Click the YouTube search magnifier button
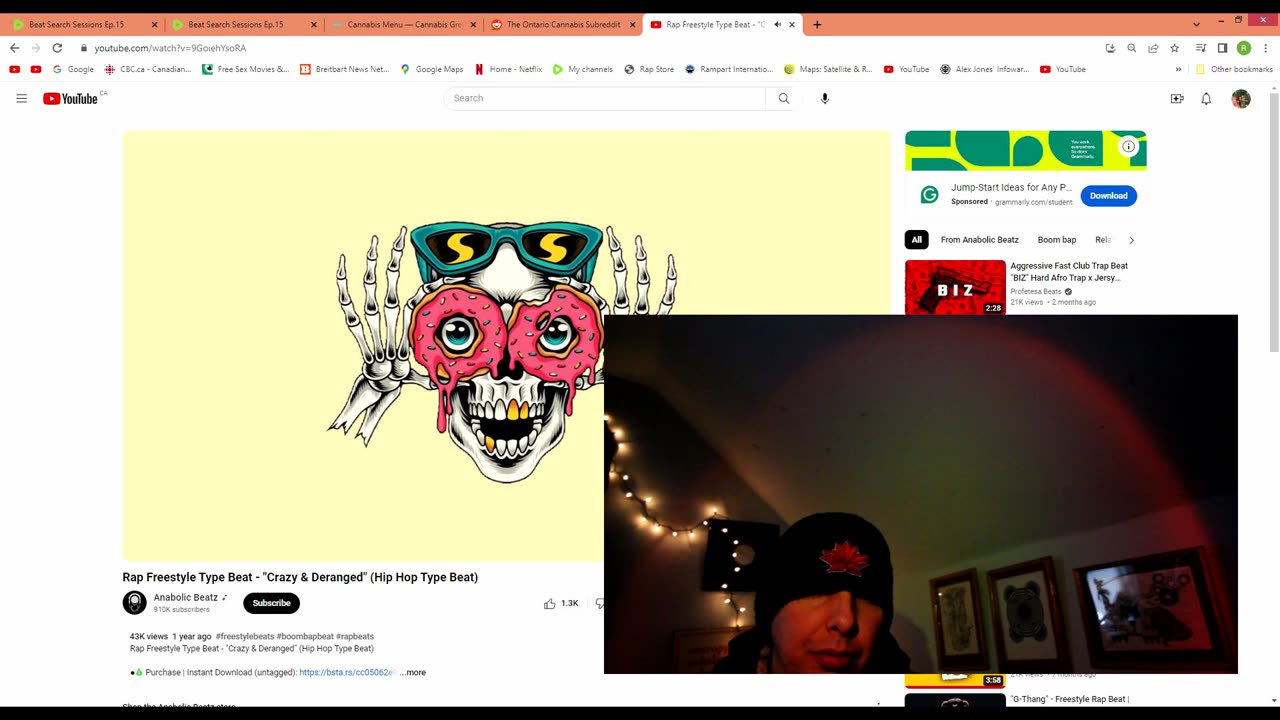 tap(784, 98)
